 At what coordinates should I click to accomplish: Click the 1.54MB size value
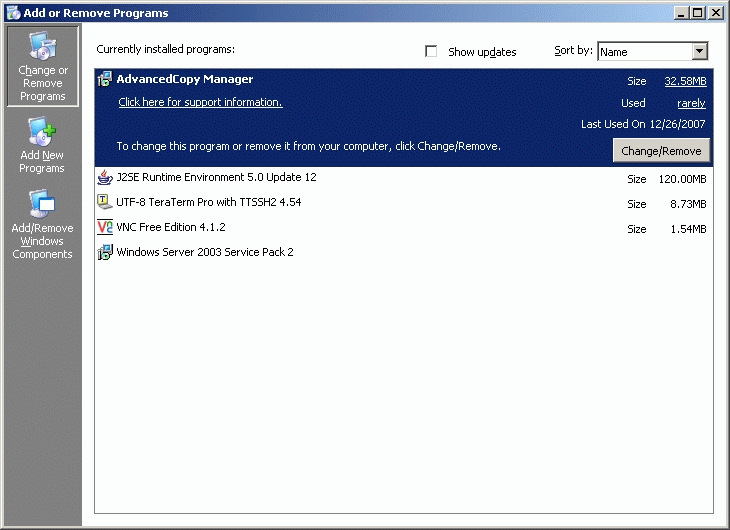tap(688, 229)
